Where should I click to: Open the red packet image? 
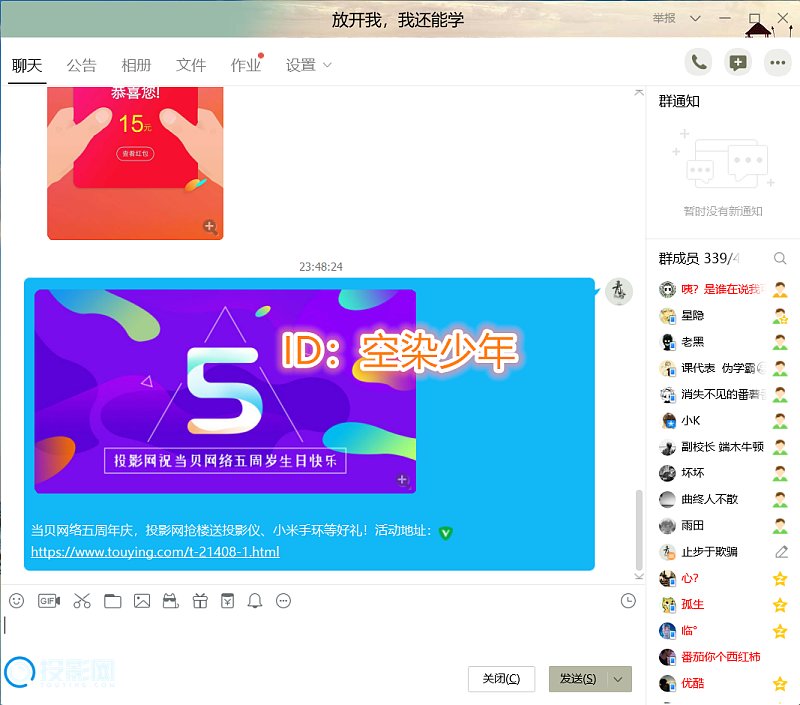[x=135, y=163]
